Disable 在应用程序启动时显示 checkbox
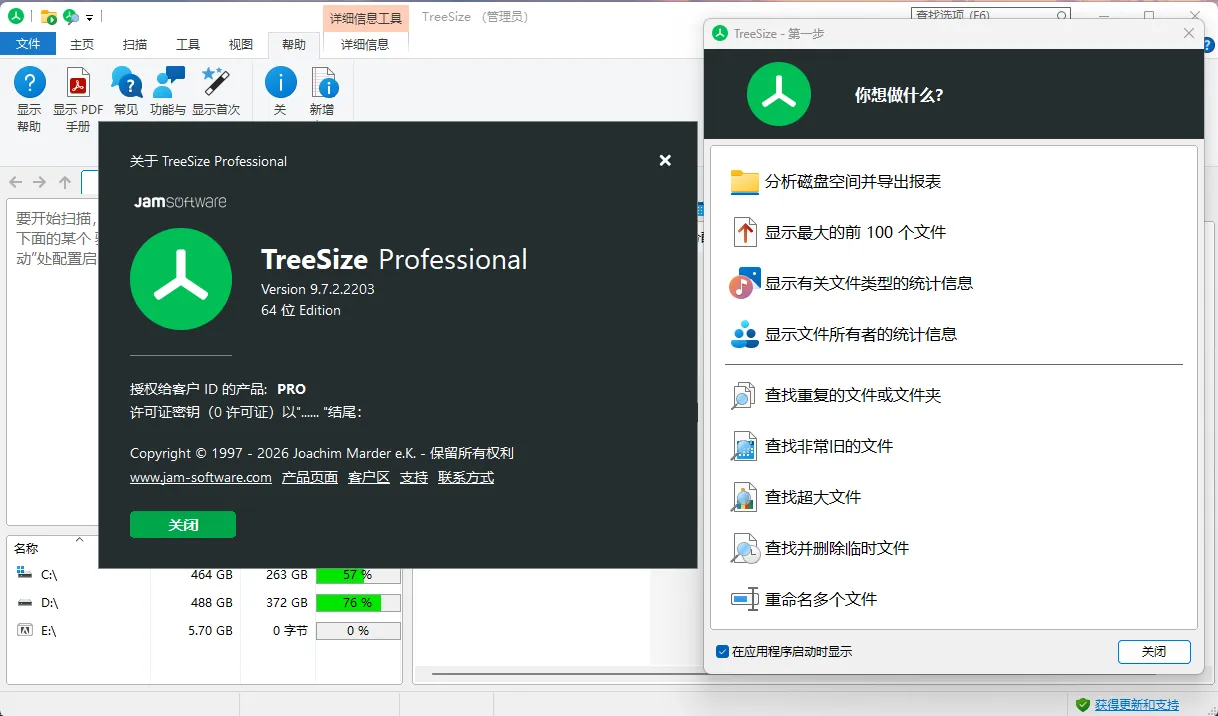The width and height of the screenshot is (1218, 716). (x=720, y=651)
